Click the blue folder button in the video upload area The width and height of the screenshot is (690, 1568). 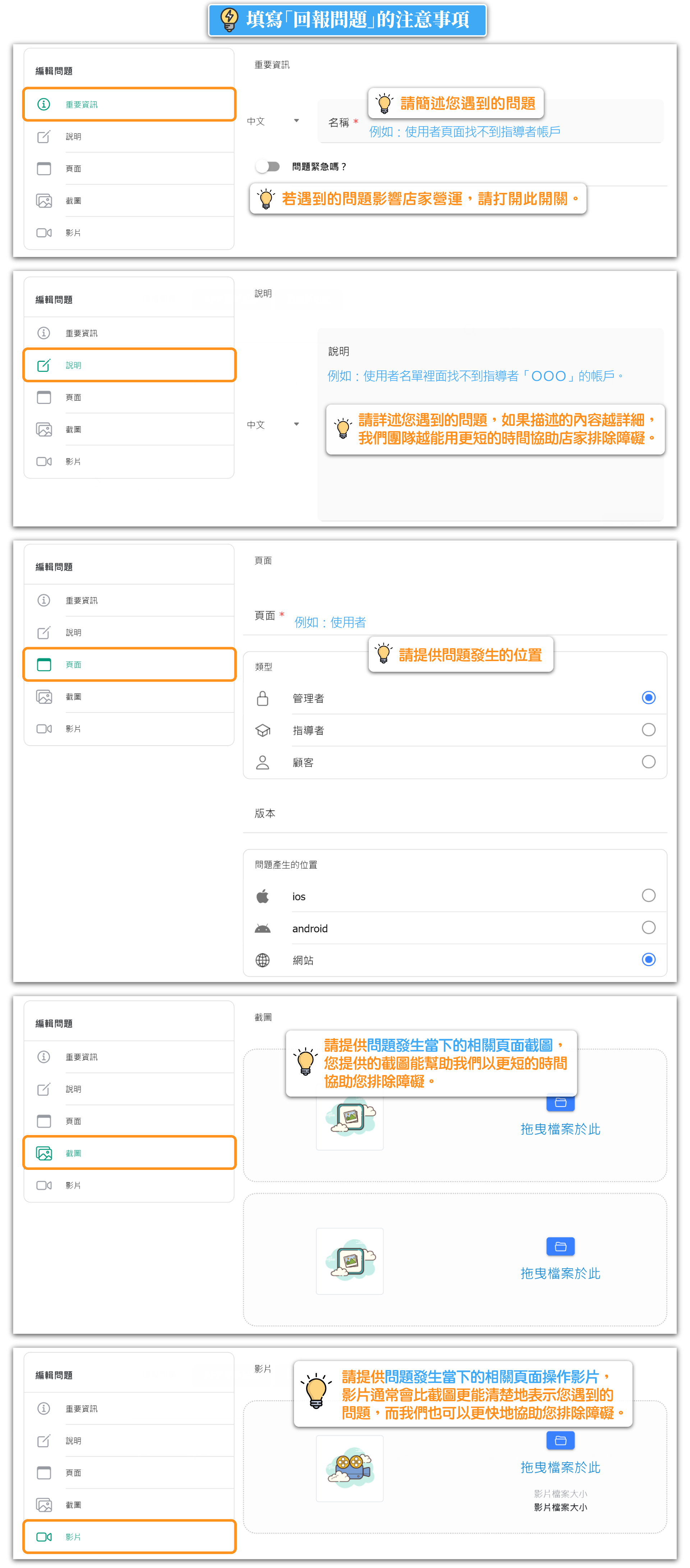(x=560, y=1440)
